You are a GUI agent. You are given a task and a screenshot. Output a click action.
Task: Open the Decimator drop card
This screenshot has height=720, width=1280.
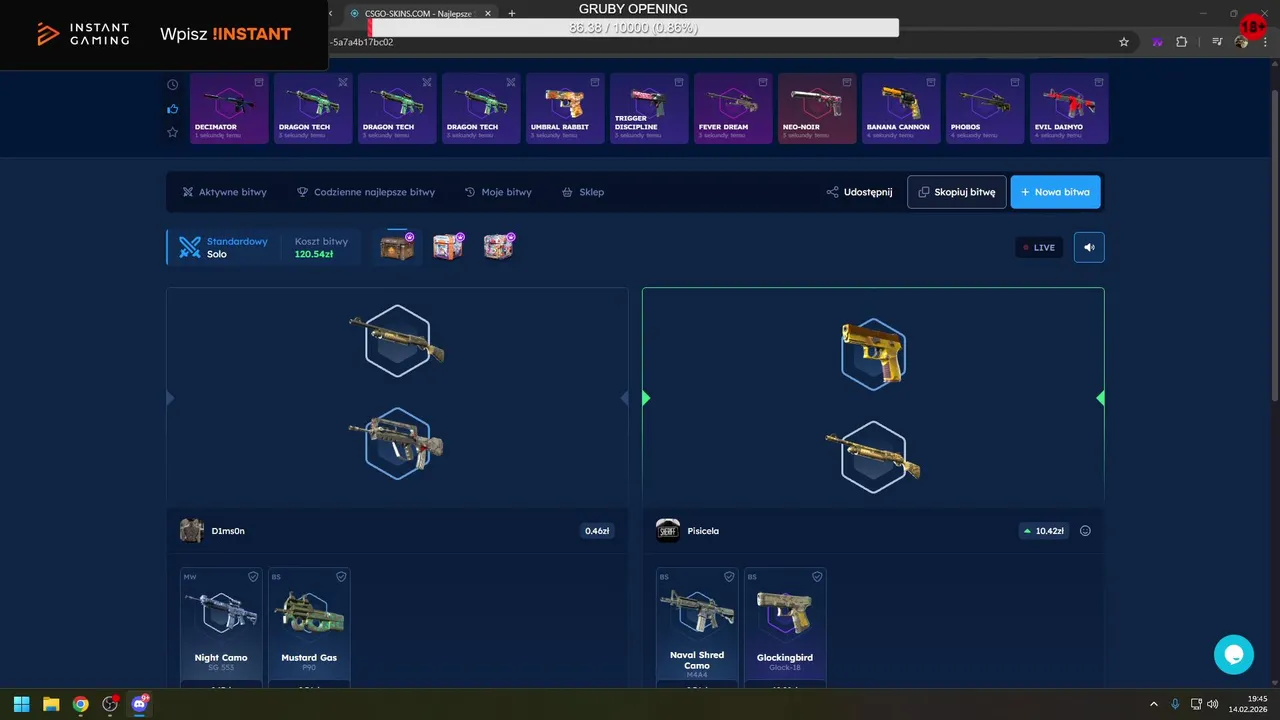coord(229,108)
